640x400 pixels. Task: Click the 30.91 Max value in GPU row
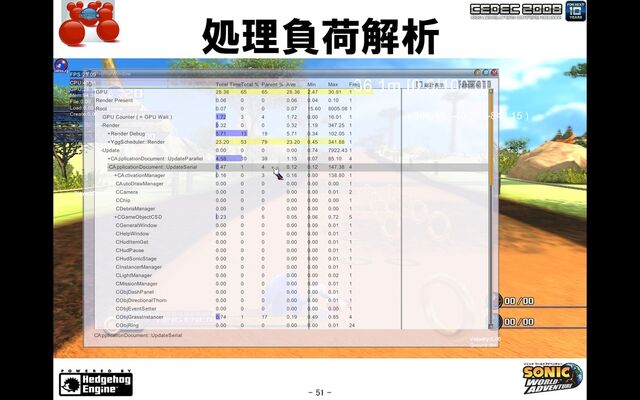(335, 92)
